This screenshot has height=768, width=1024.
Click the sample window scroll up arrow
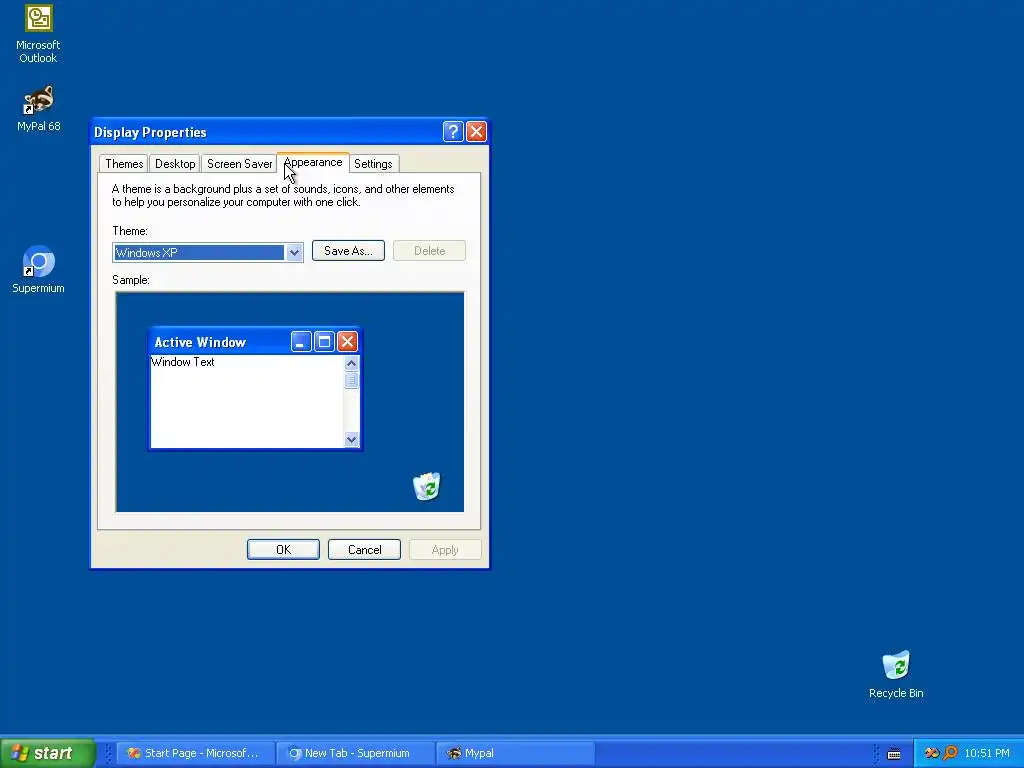click(351, 363)
